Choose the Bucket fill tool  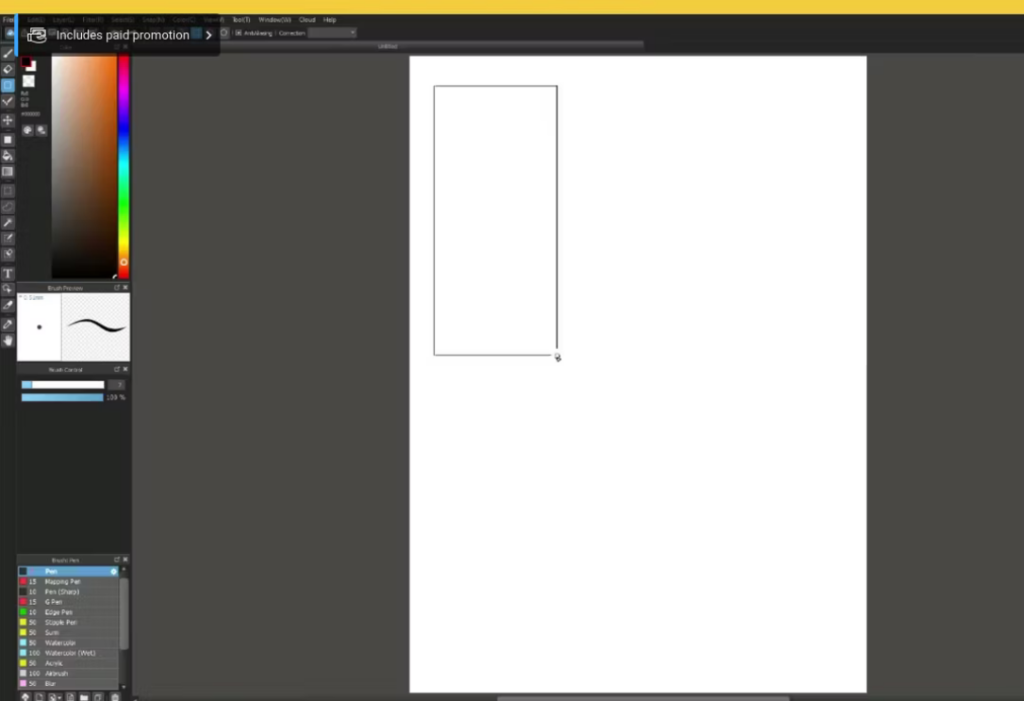coord(8,156)
